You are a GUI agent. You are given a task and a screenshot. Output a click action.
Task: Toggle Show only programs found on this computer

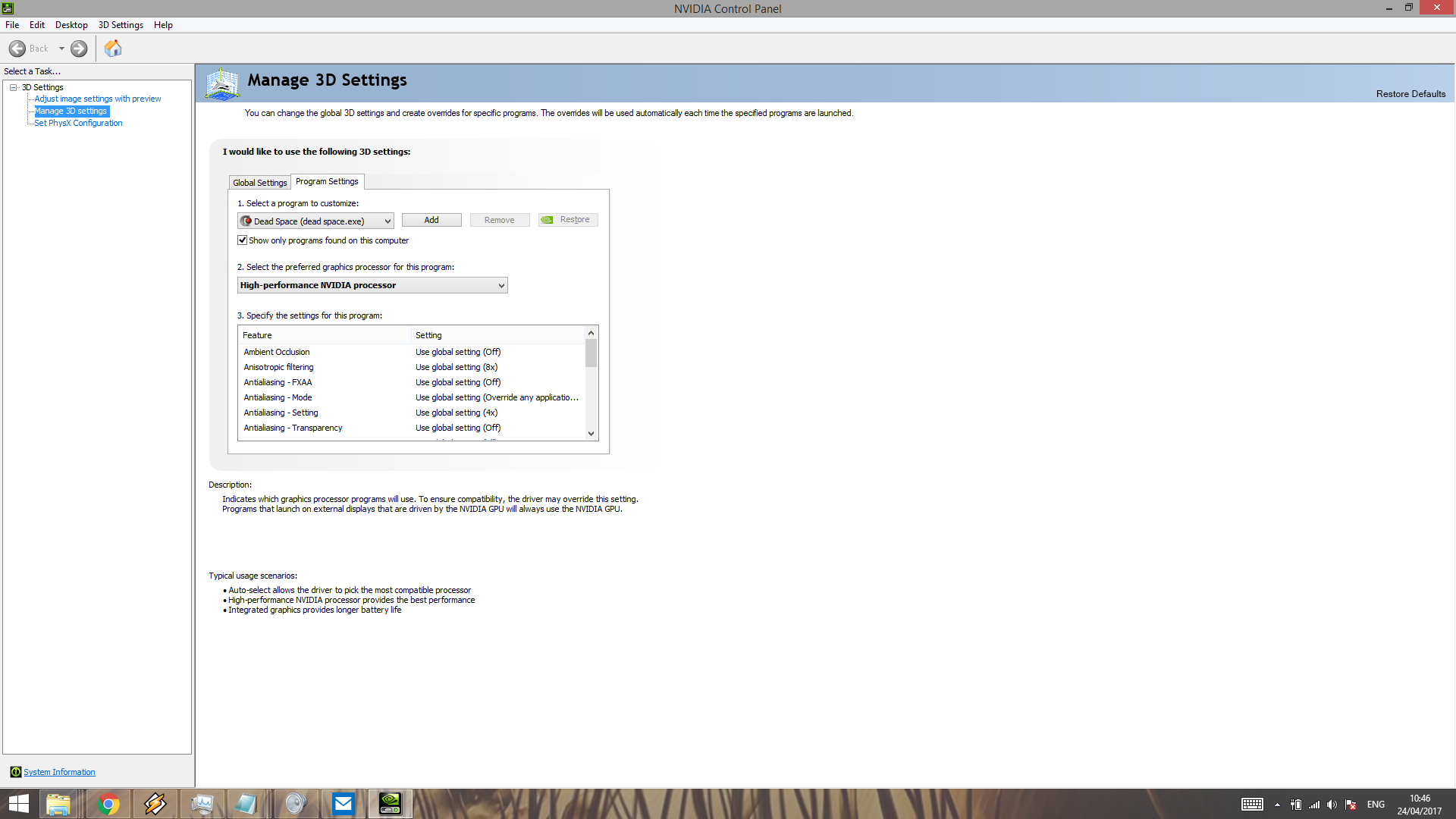(243, 240)
